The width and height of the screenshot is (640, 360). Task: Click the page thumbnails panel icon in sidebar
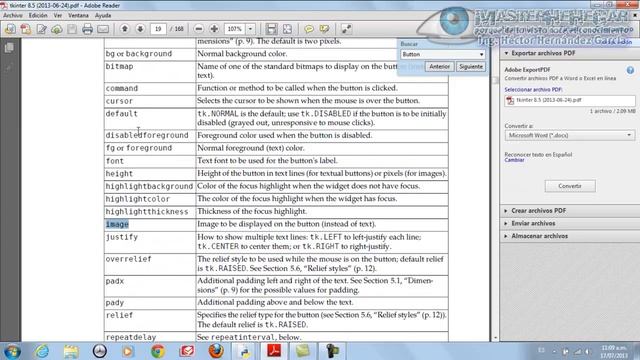point(9,48)
